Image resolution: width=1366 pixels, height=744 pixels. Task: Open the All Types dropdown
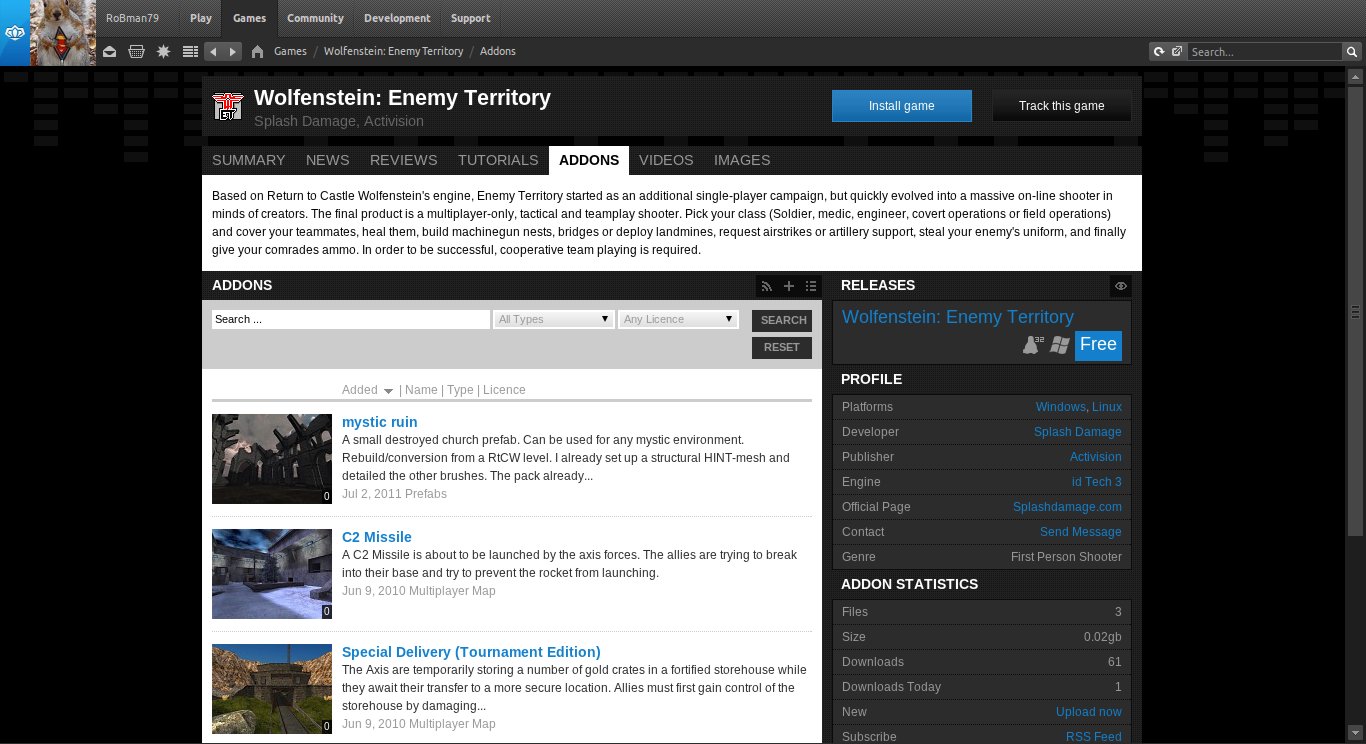click(554, 319)
